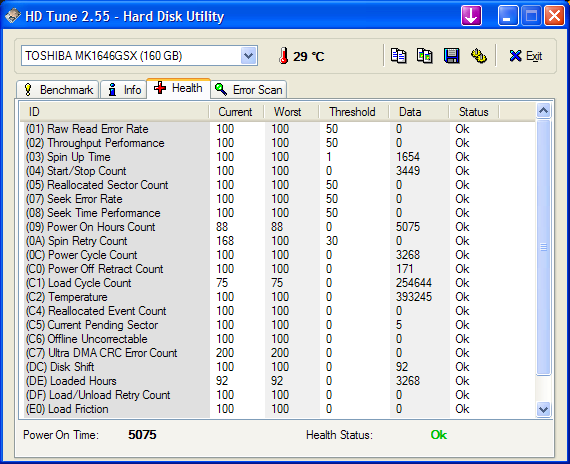Click the red thermometer temperature icon
This screenshot has height=464, width=570.
284,56
